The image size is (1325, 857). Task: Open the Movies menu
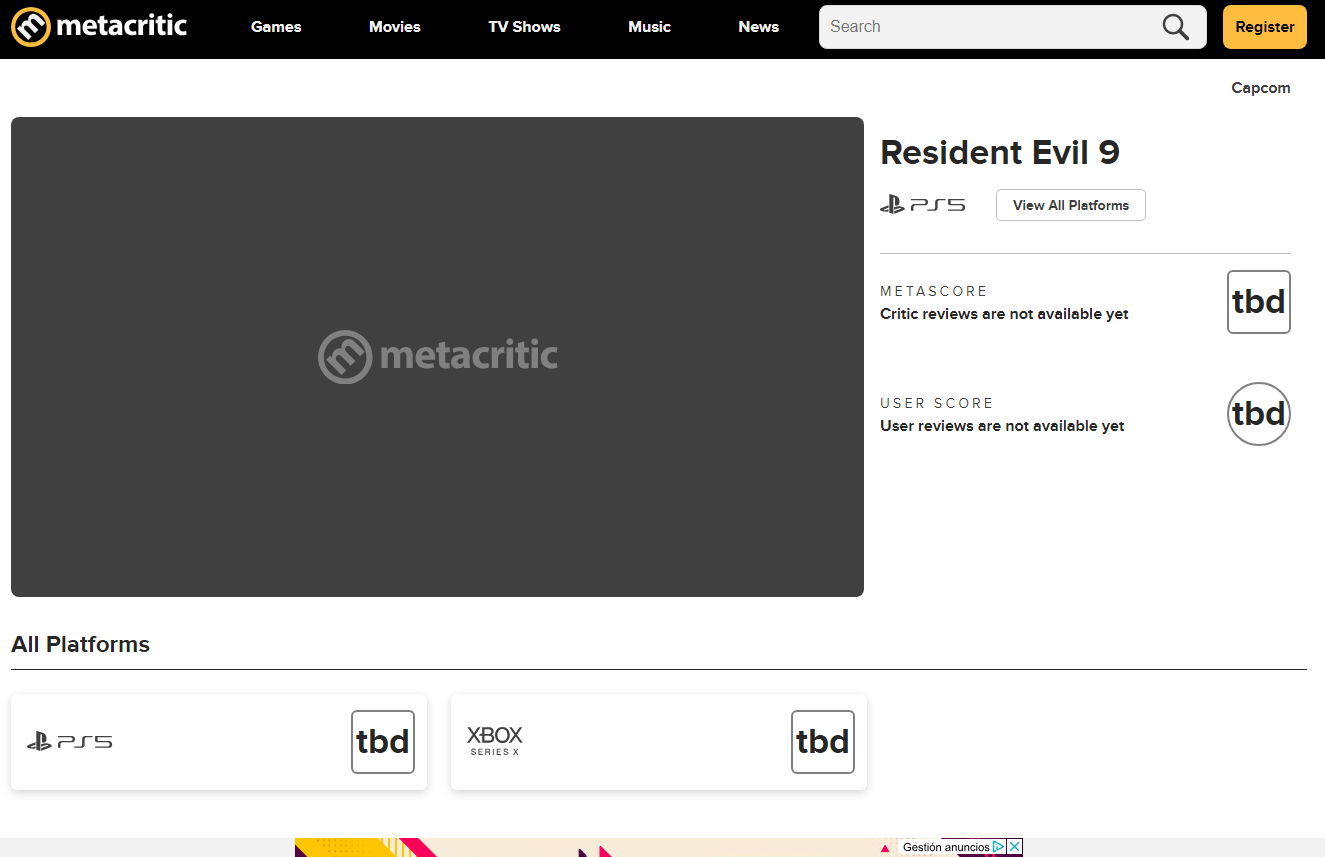pos(395,27)
